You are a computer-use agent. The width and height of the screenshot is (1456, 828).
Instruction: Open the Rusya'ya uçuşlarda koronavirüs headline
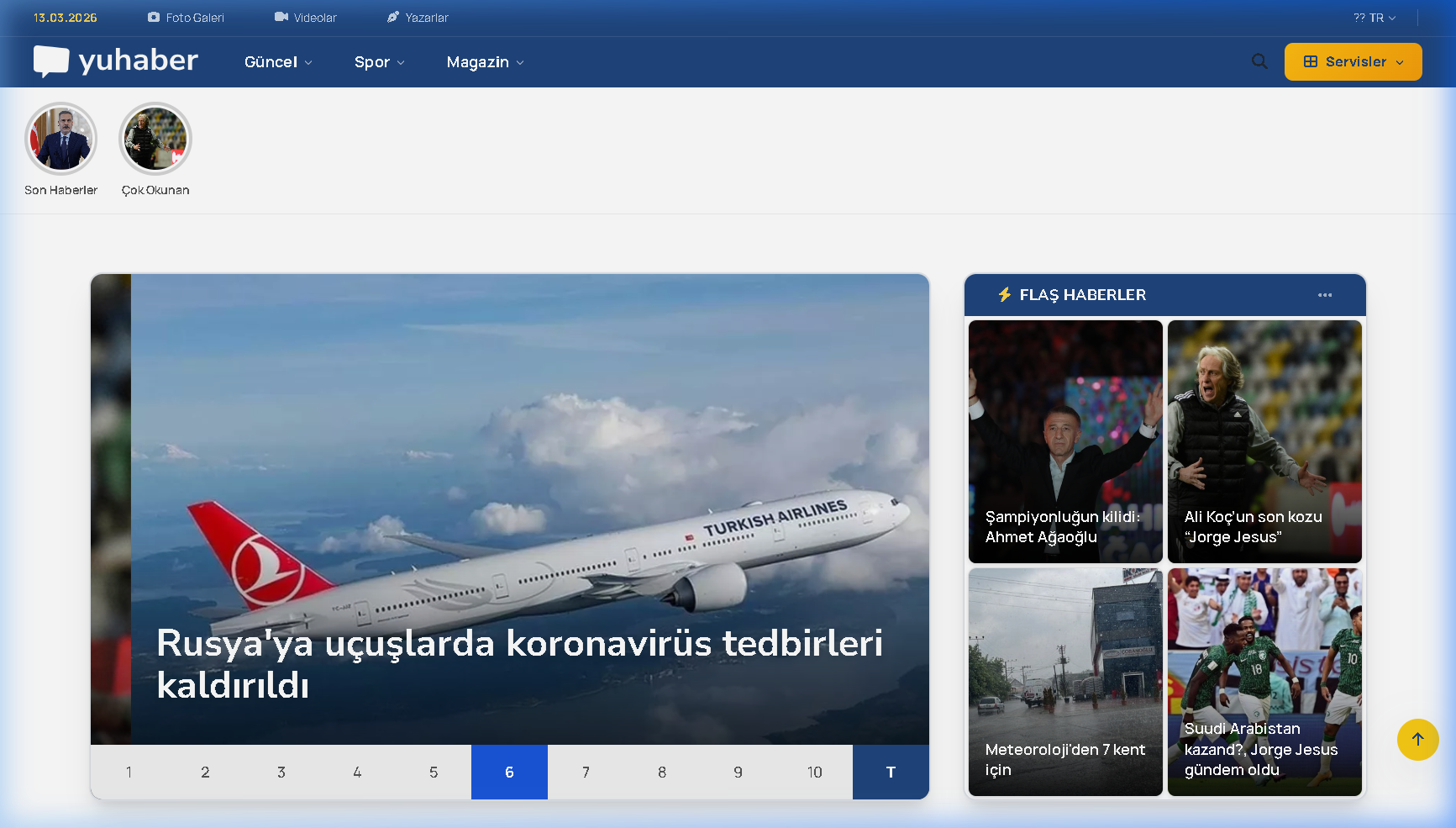point(519,664)
